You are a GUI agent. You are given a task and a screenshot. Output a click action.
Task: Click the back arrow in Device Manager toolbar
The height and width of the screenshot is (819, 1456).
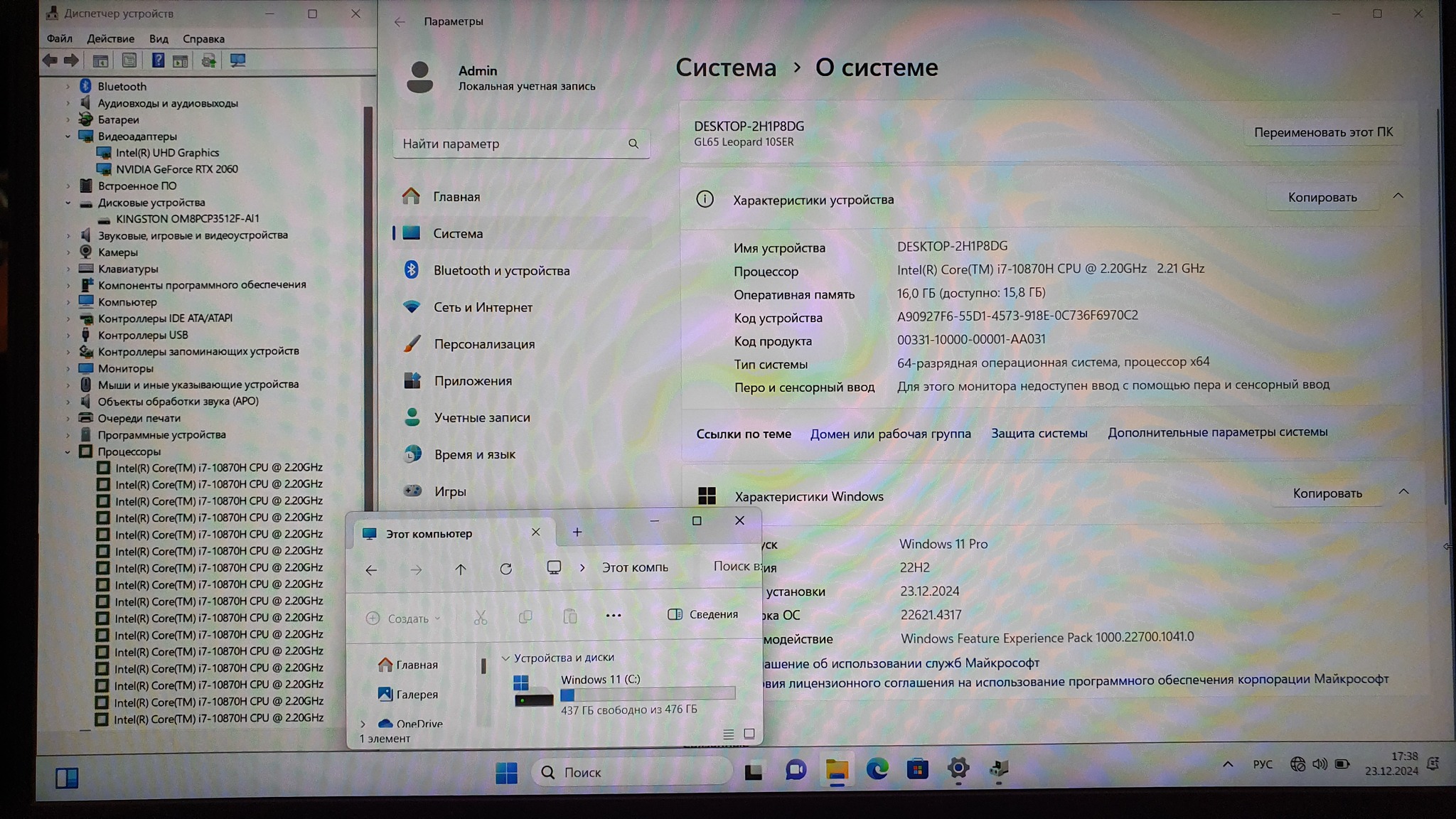pyautogui.click(x=50, y=61)
